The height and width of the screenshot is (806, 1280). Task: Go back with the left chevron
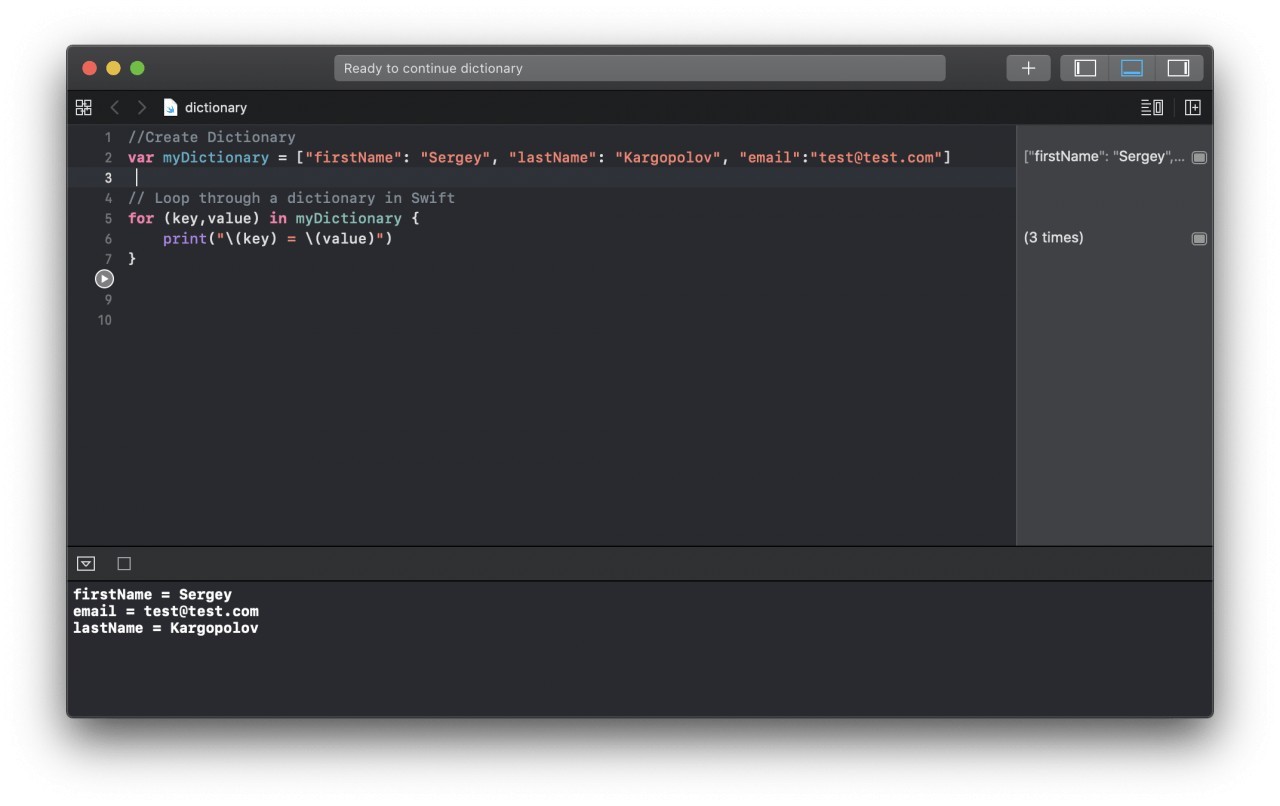pyautogui.click(x=114, y=107)
